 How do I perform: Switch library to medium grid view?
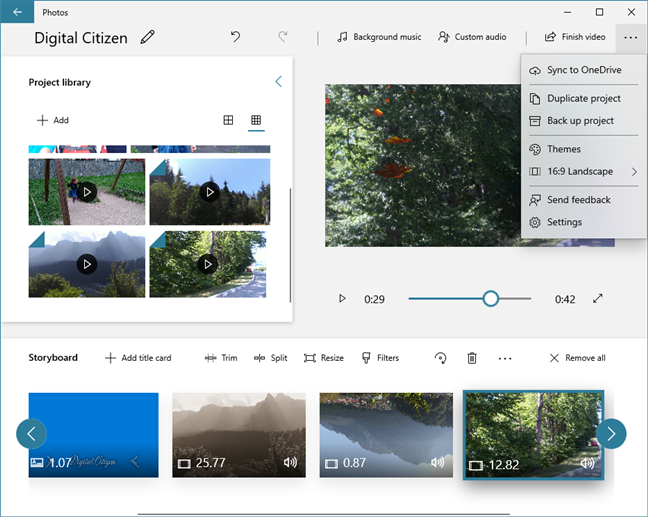pyautogui.click(x=228, y=120)
